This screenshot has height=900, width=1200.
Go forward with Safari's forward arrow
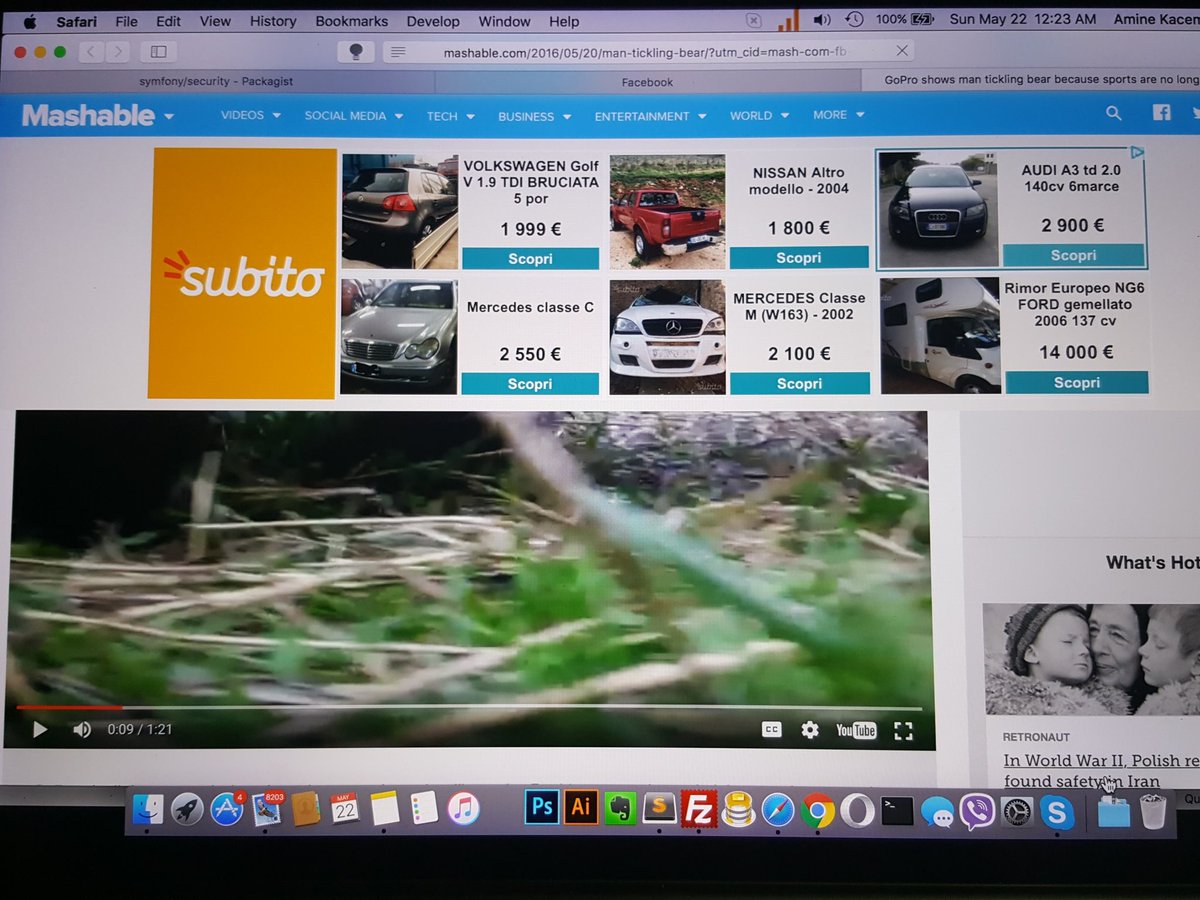118,51
